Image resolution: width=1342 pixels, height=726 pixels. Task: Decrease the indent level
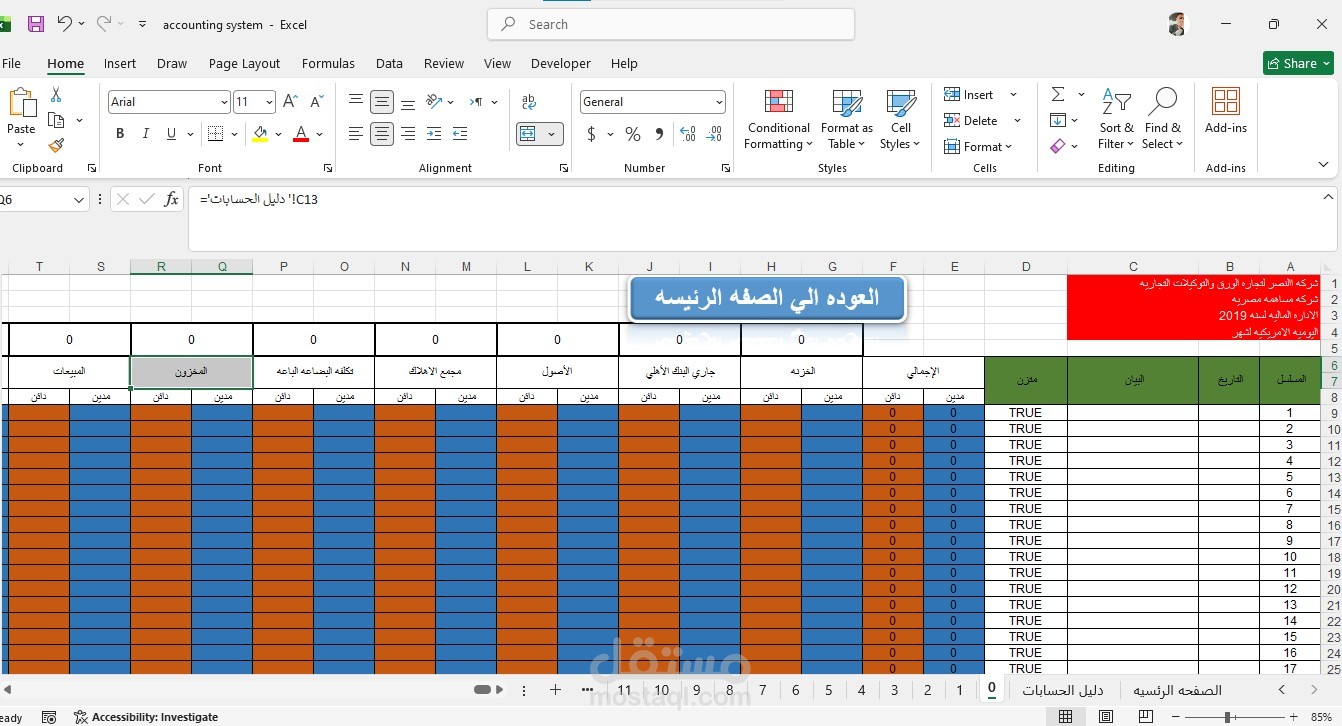433,134
